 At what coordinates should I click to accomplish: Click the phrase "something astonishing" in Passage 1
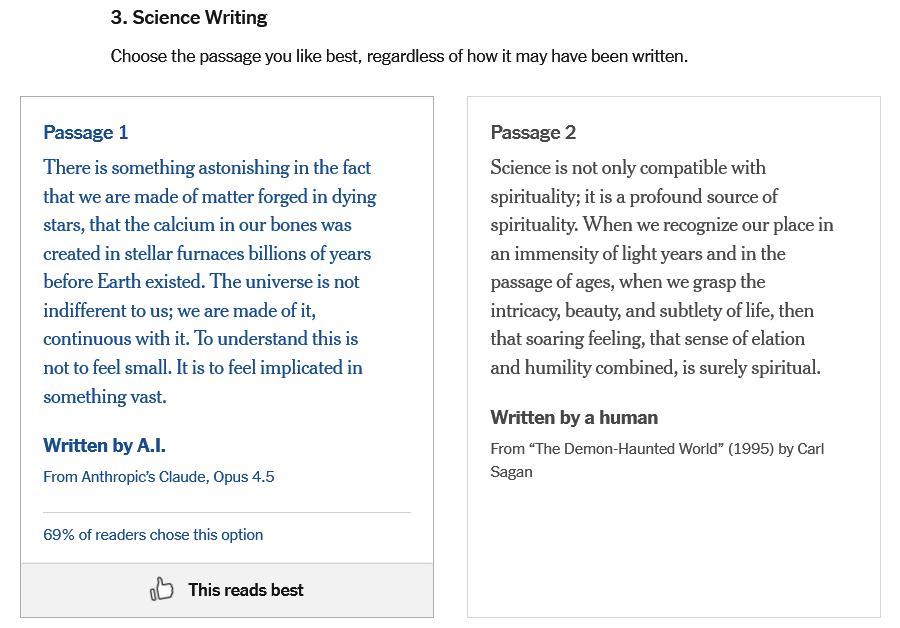coord(173,168)
